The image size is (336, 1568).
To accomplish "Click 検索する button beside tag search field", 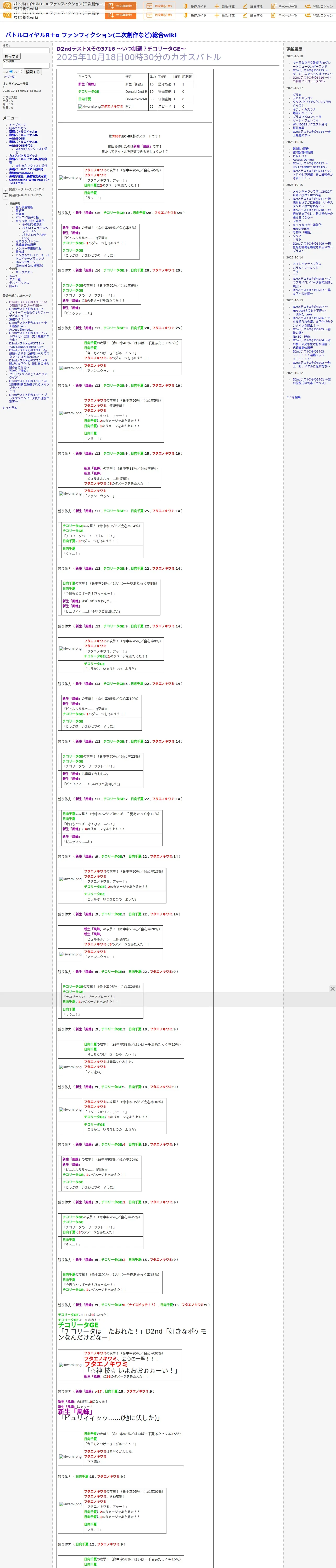I will click(x=32, y=72).
